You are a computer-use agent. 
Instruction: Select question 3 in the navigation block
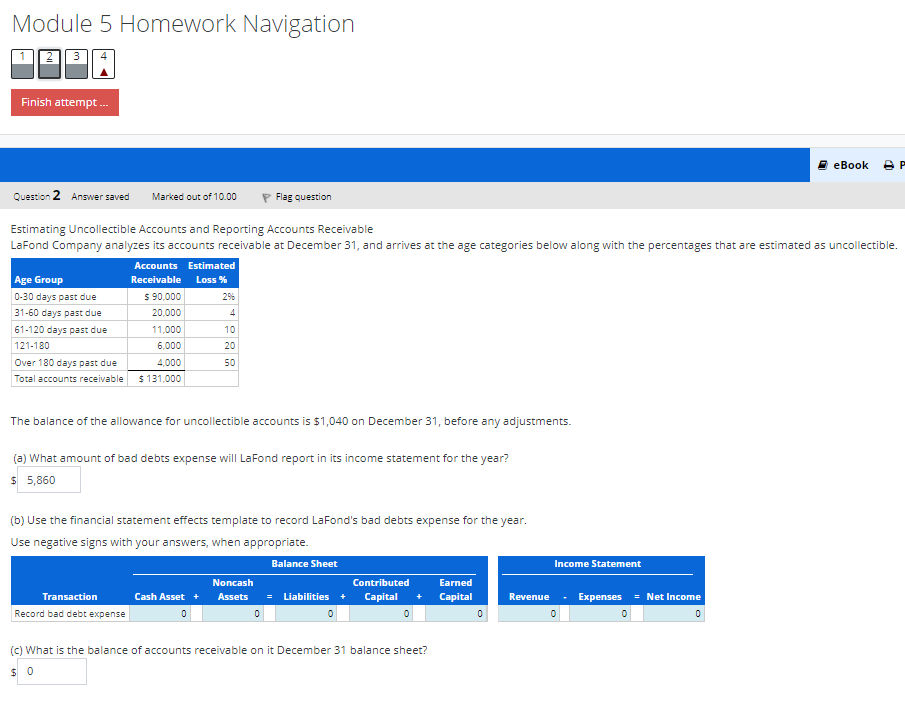[75, 63]
